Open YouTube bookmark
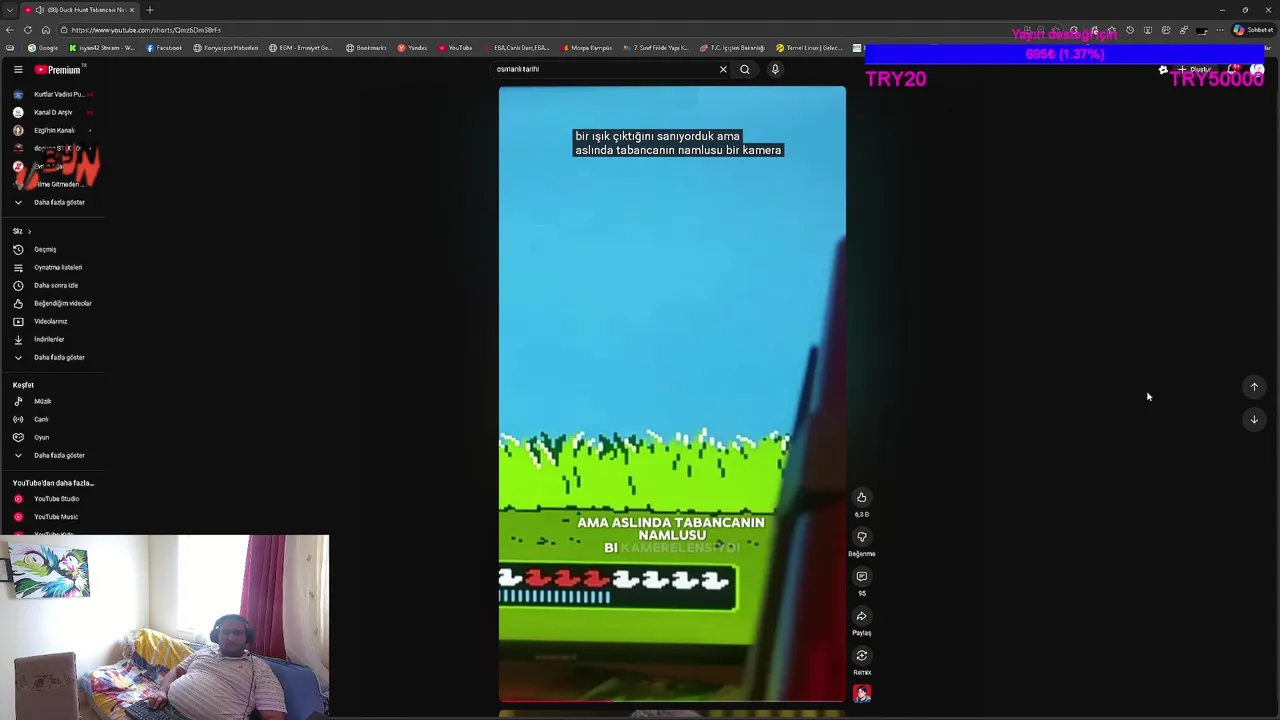The width and height of the screenshot is (1280, 720). click(x=455, y=48)
